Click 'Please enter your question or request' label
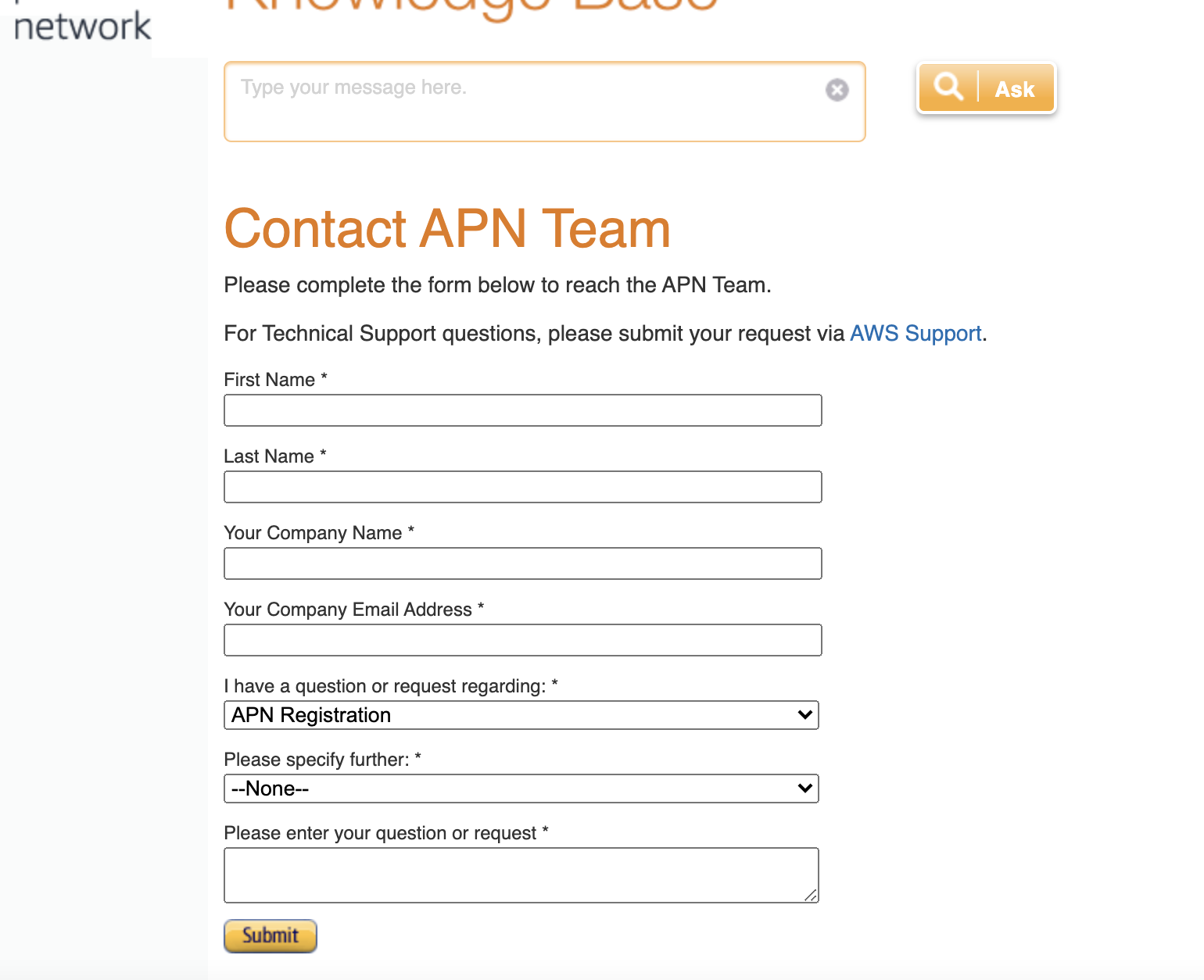 [x=386, y=833]
